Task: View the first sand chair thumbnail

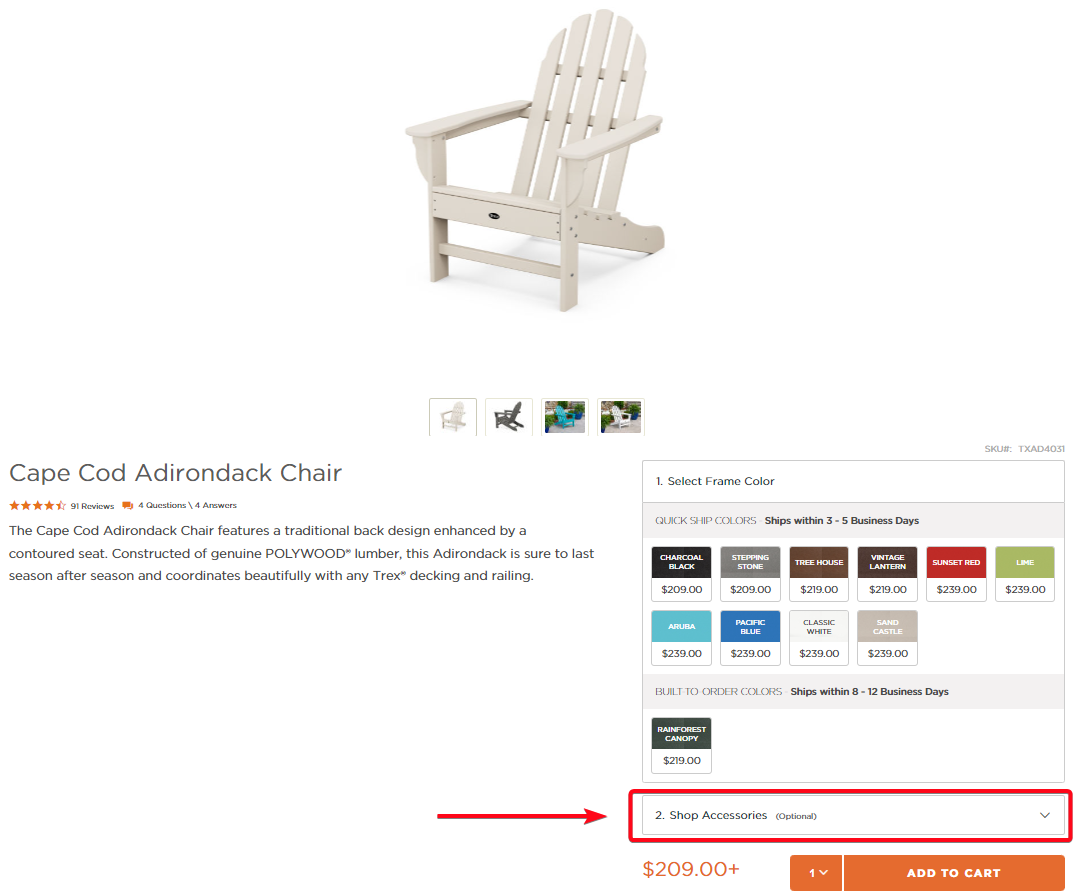Action: point(453,416)
